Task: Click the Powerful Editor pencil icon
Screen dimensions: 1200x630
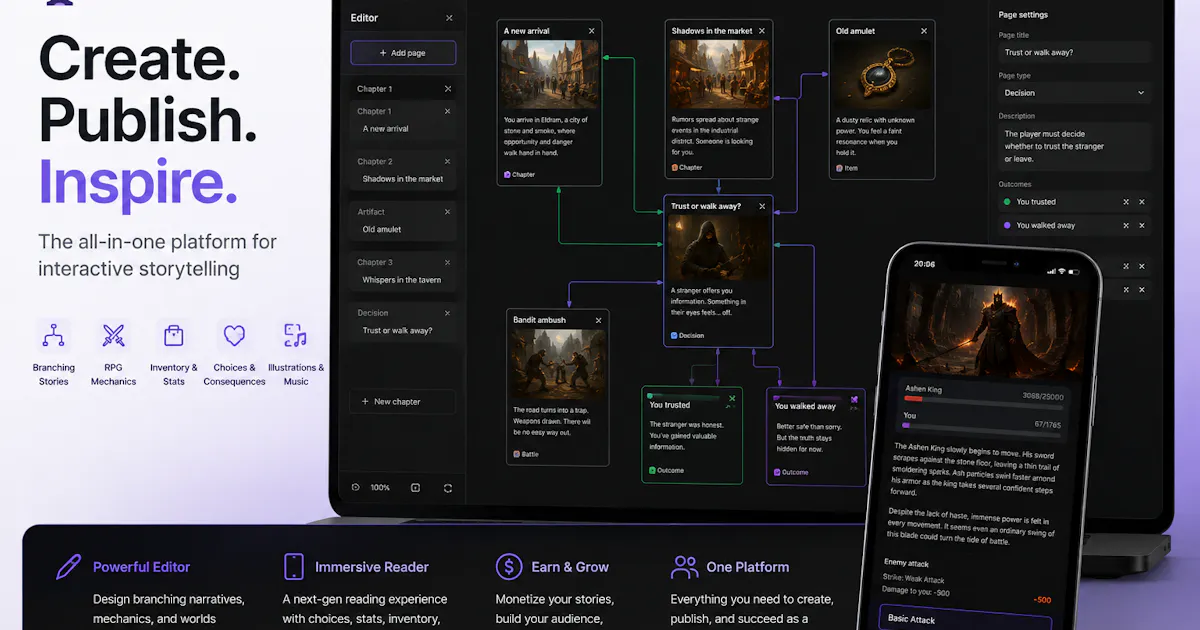Action: coord(68,567)
